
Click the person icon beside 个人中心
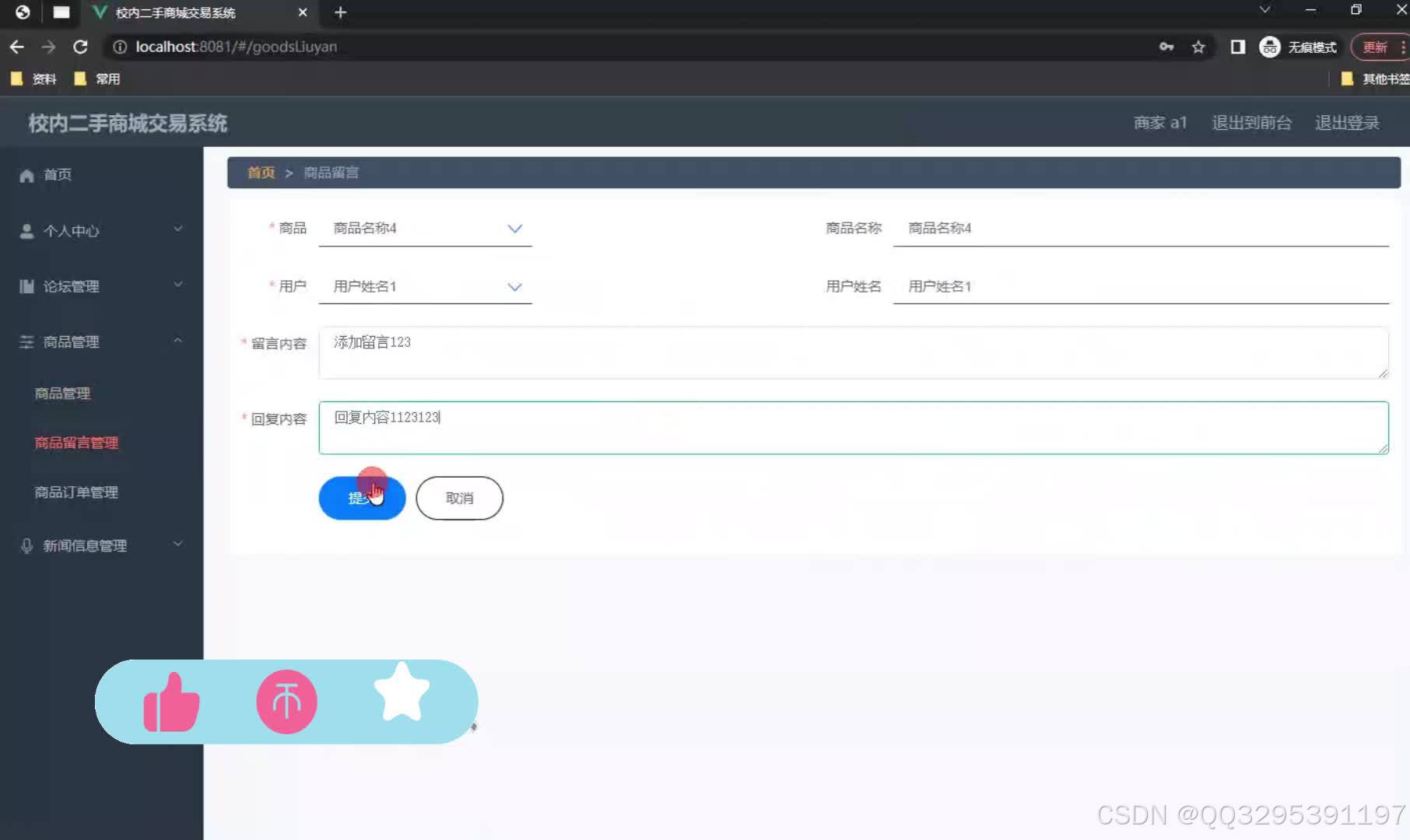pyautogui.click(x=26, y=231)
